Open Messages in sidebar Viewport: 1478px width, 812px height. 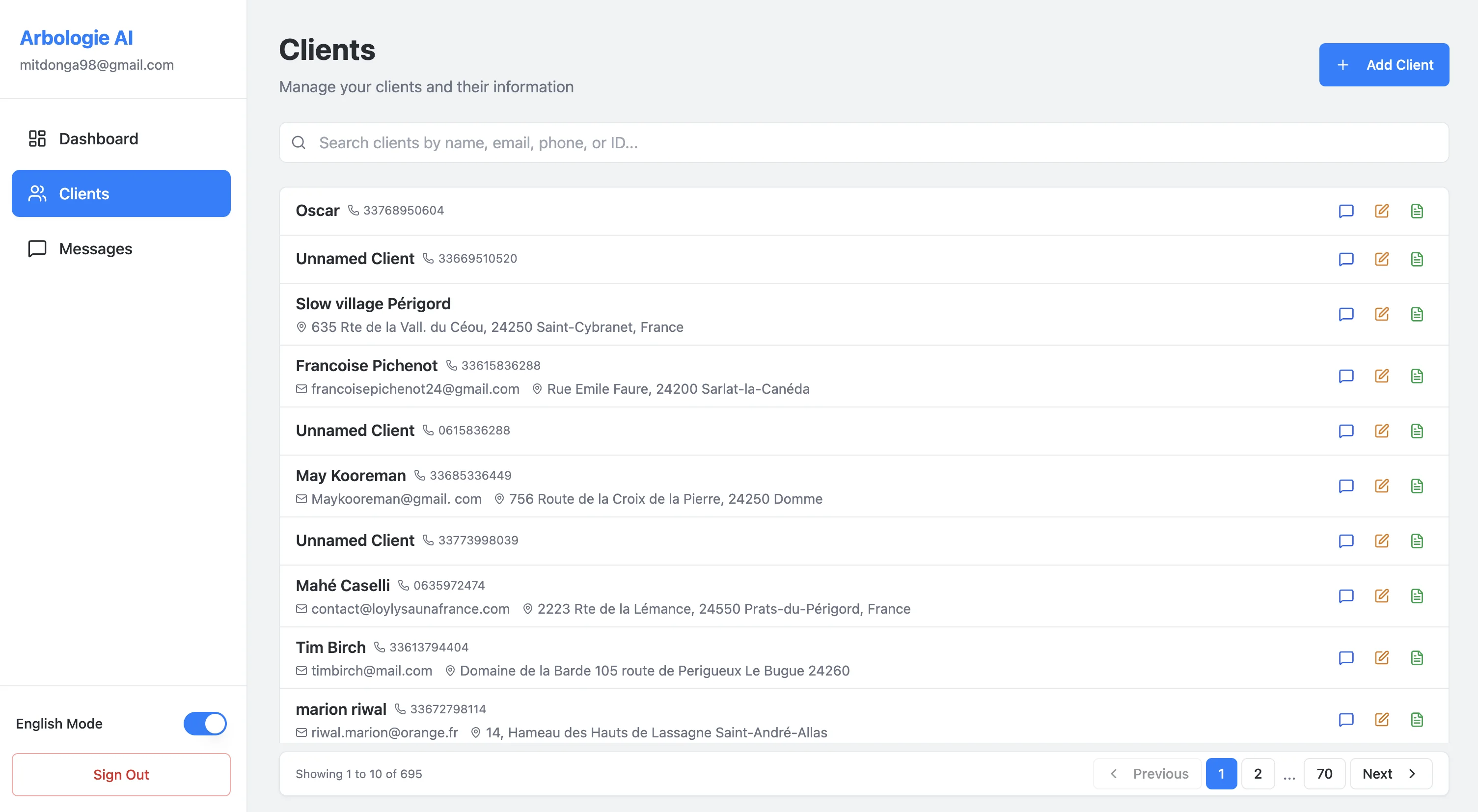(95, 249)
